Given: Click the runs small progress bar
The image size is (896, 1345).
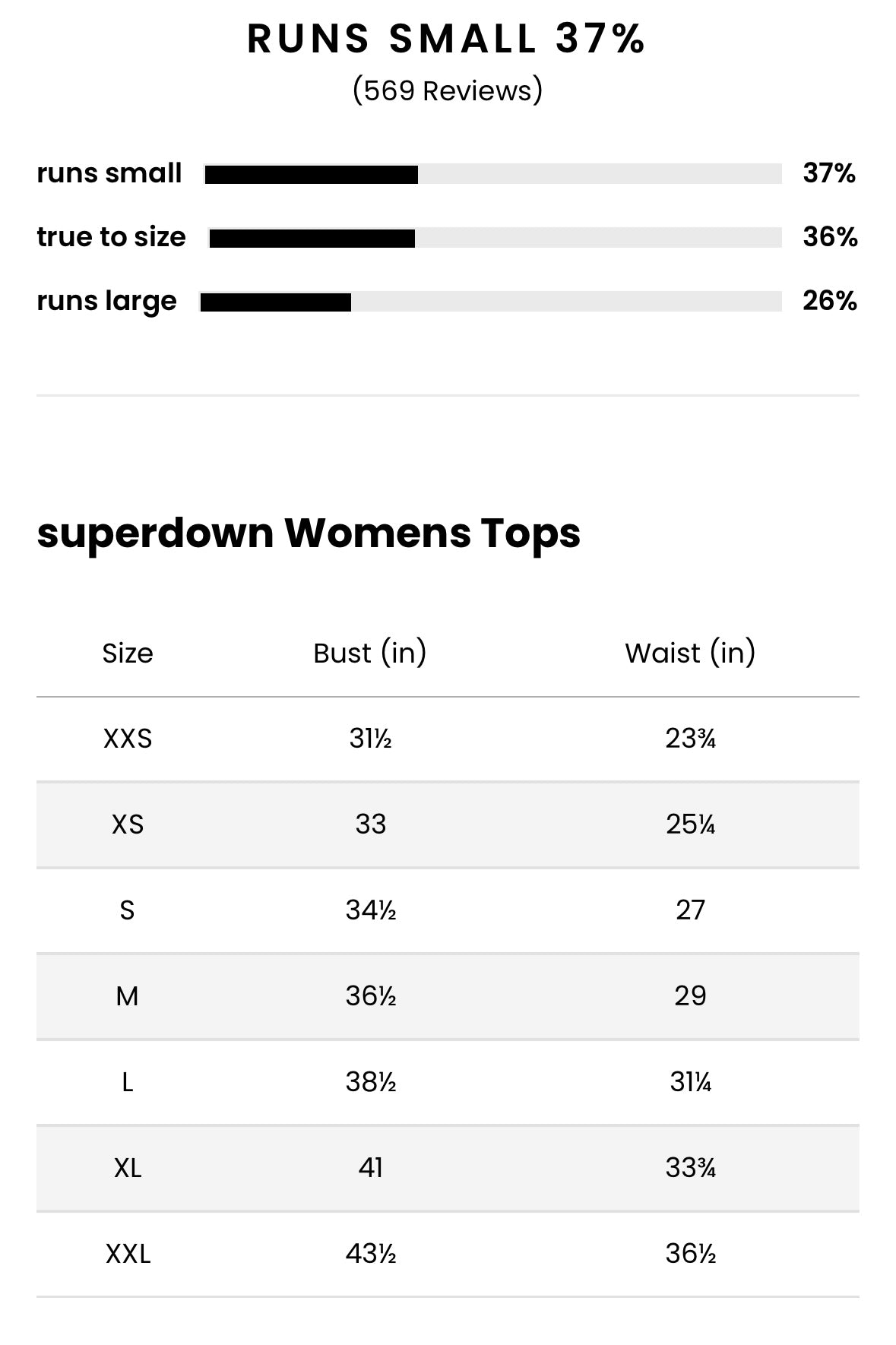Looking at the screenshot, I should tap(493, 174).
